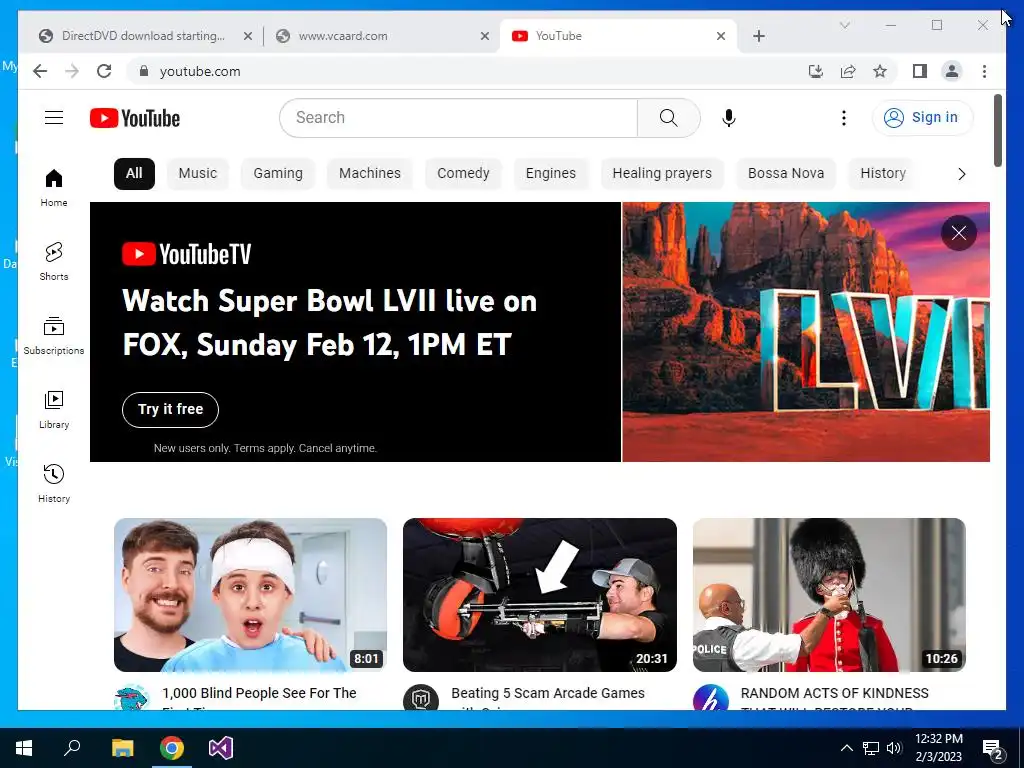Click the install app icon in address bar
Image resolution: width=1024 pixels, height=768 pixels.
pyautogui.click(x=816, y=71)
